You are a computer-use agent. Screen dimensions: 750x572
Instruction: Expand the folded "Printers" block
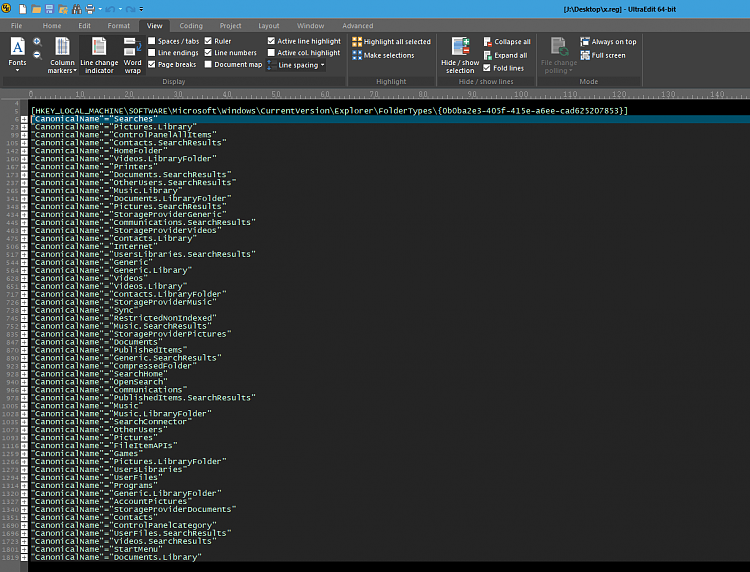tap(24, 167)
